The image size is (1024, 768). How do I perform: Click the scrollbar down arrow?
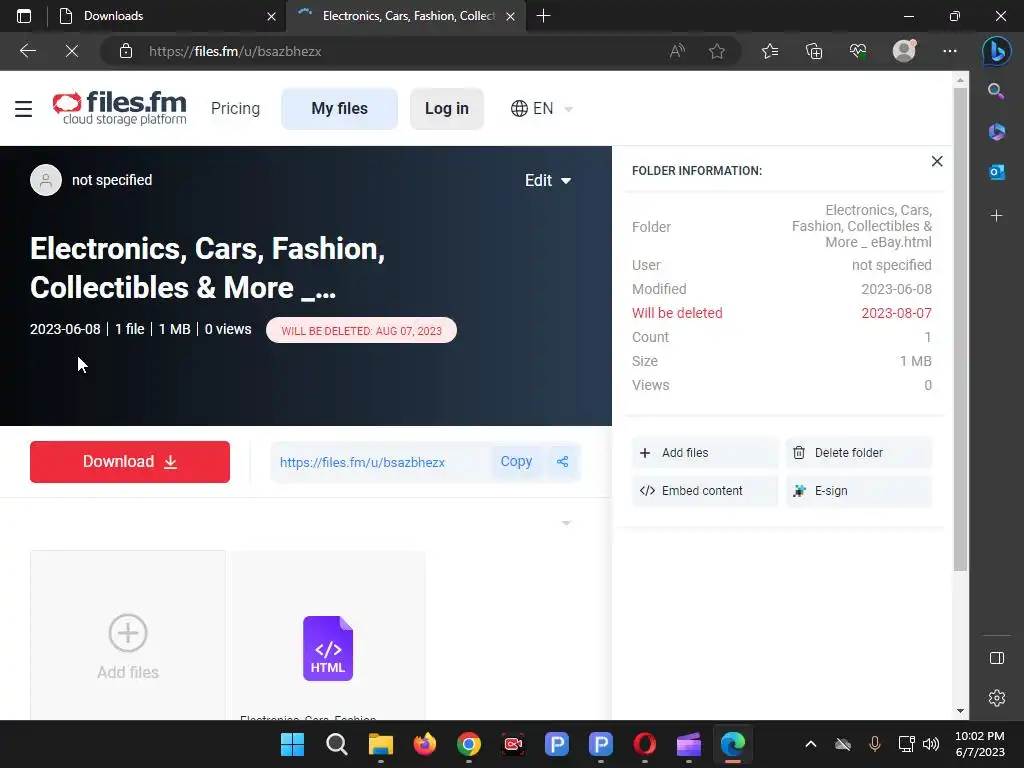960,711
